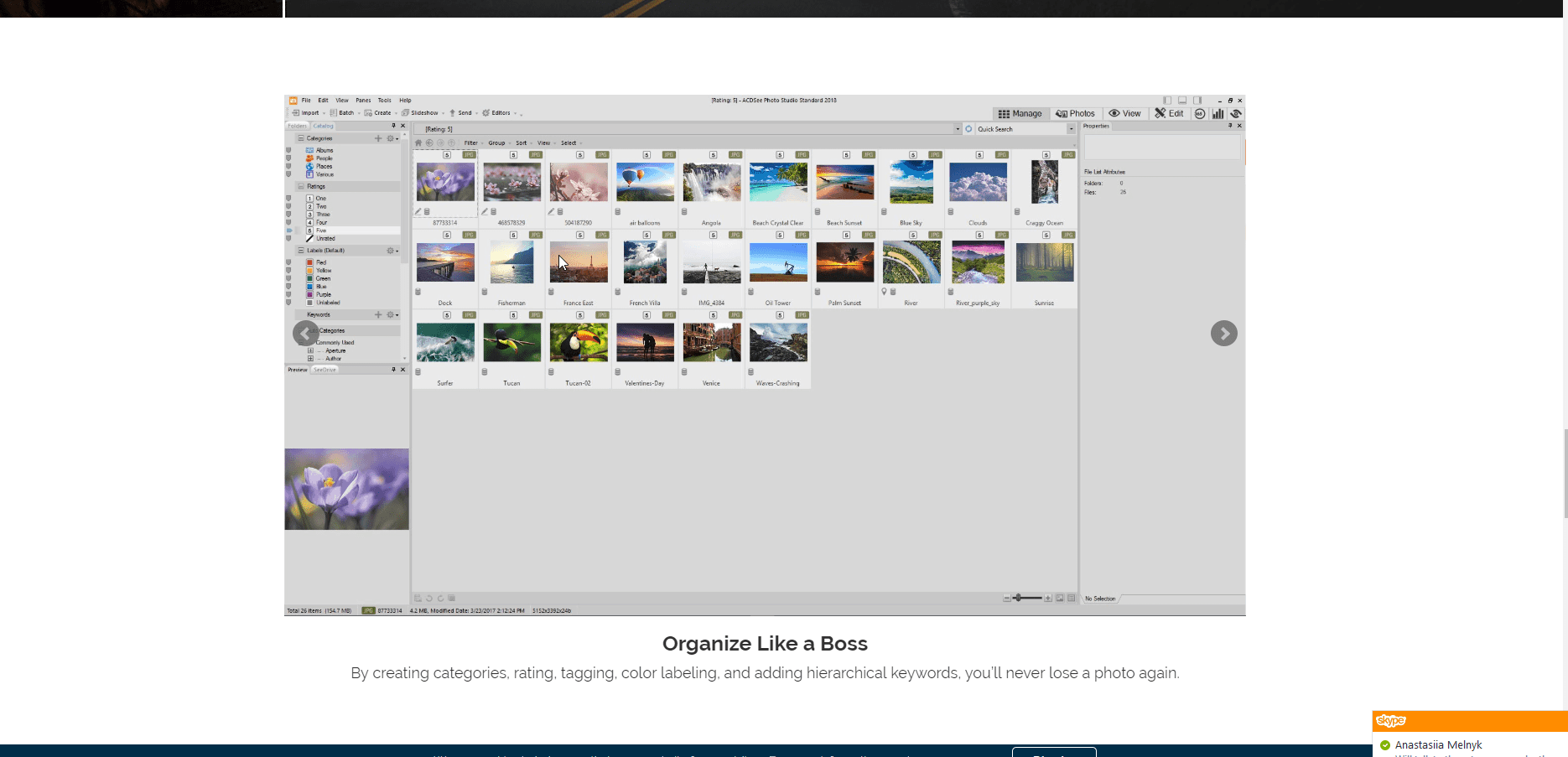The width and height of the screenshot is (1568, 757).
Task: Open the Tools menu
Action: click(384, 101)
